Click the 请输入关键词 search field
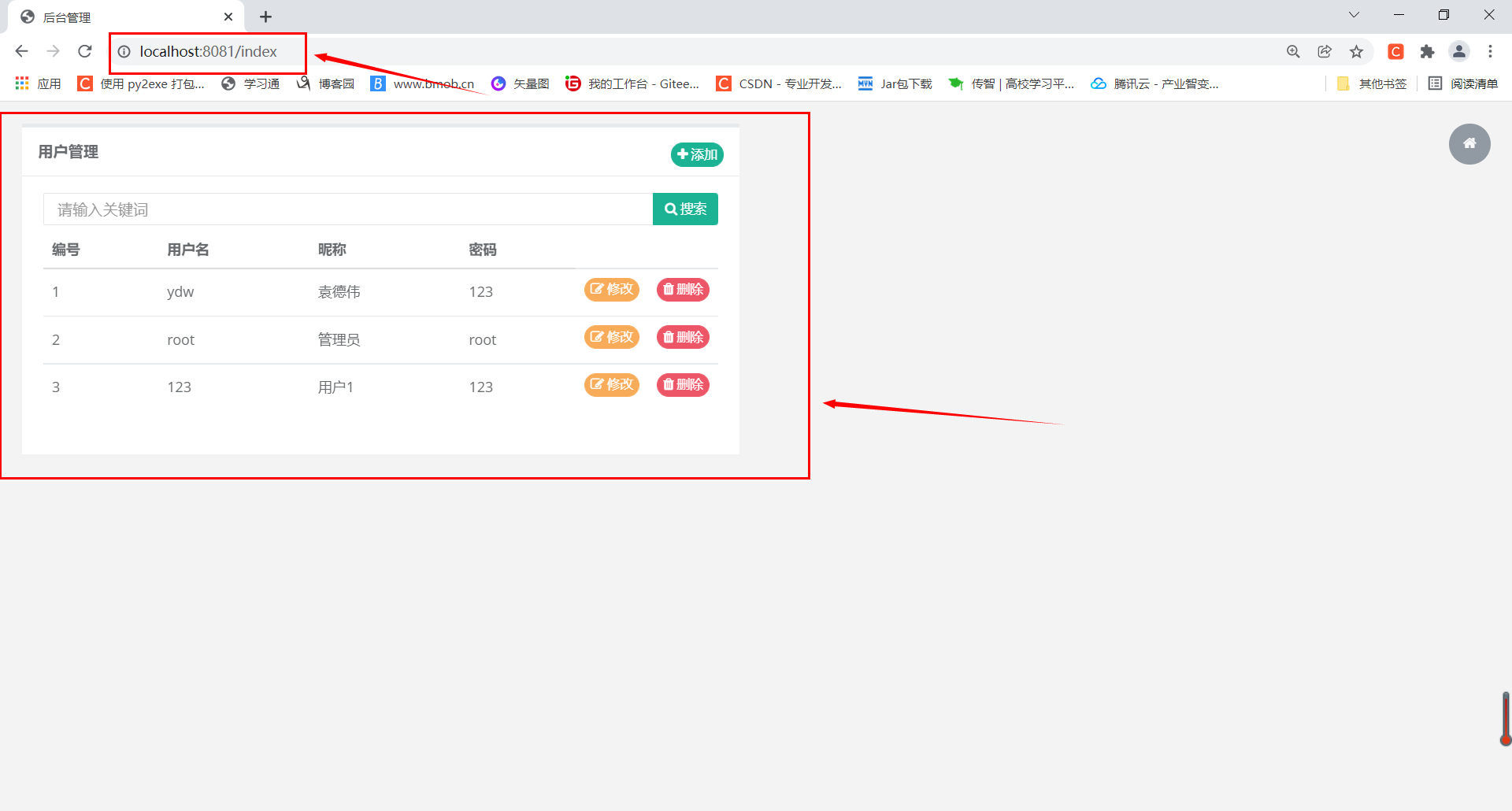1512x811 pixels. click(346, 209)
